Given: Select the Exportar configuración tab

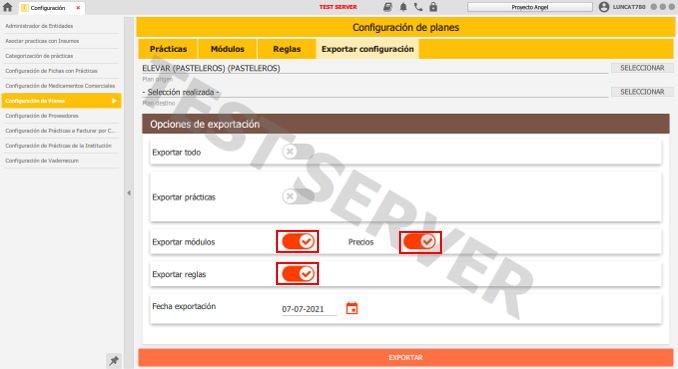Looking at the screenshot, I should (368, 49).
